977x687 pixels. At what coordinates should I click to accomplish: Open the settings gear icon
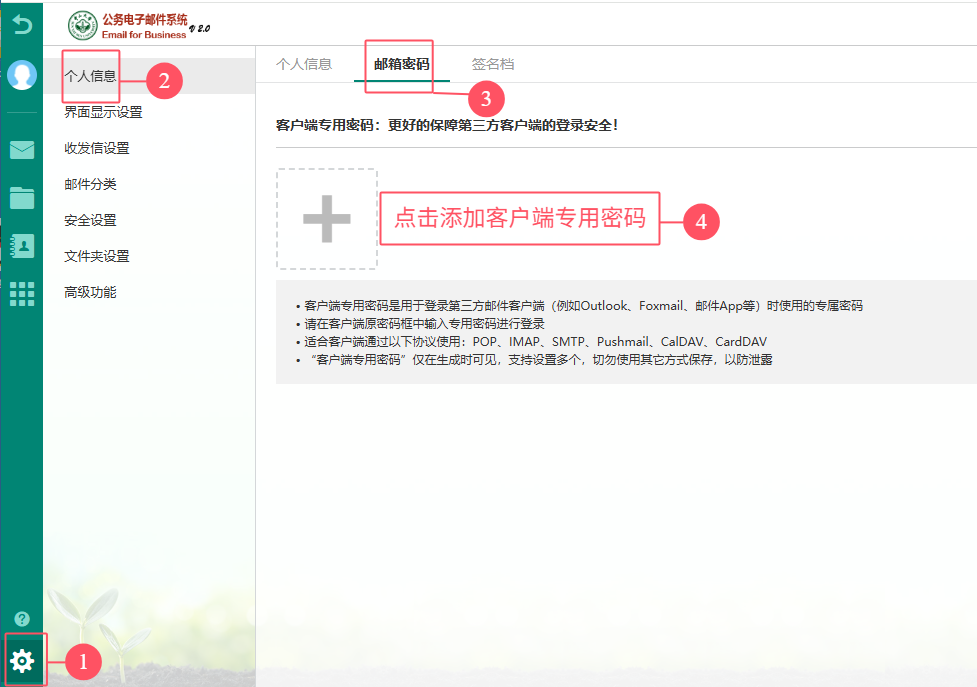[22, 660]
